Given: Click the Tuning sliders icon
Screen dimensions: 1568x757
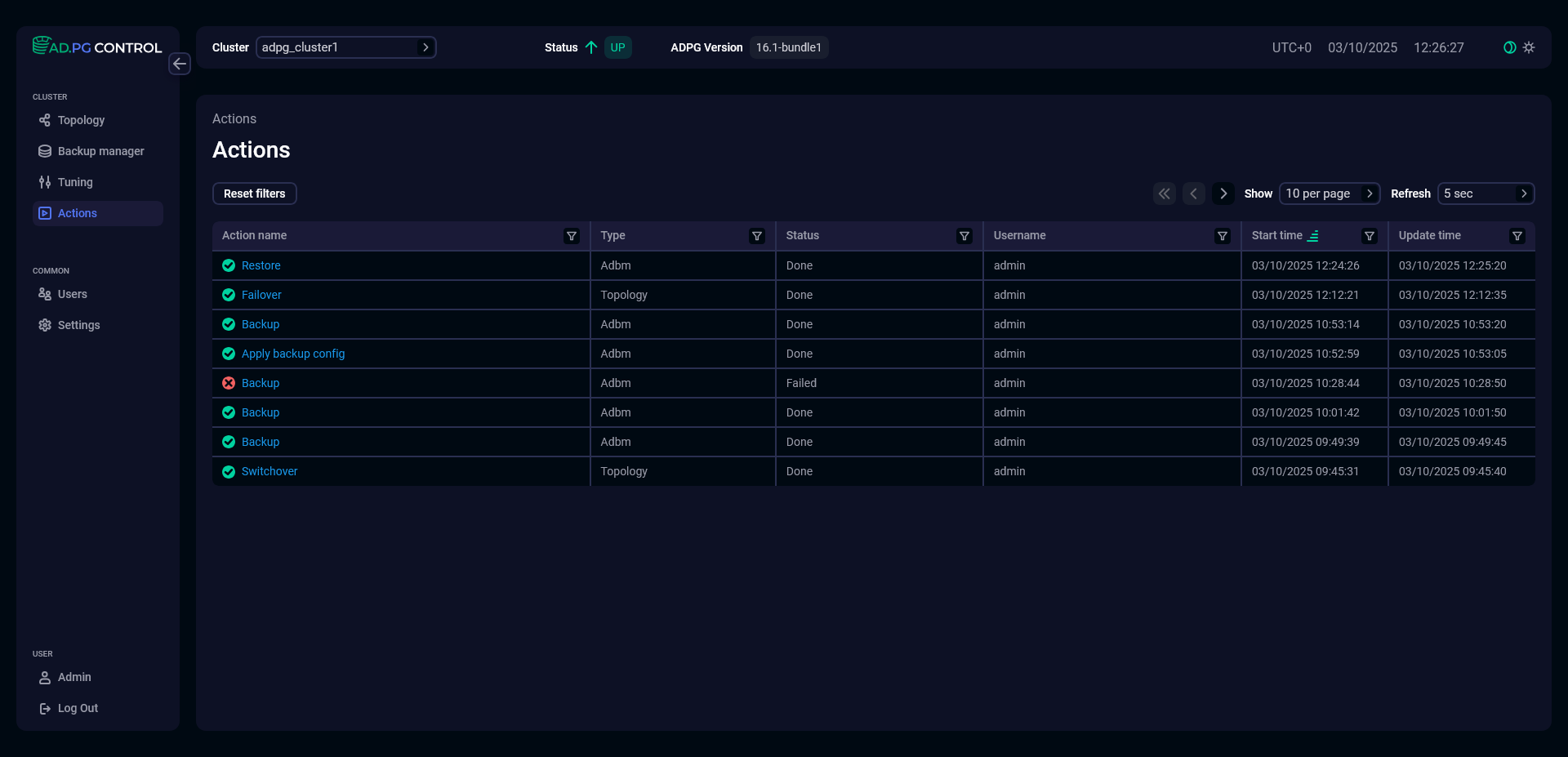Looking at the screenshot, I should [44, 182].
